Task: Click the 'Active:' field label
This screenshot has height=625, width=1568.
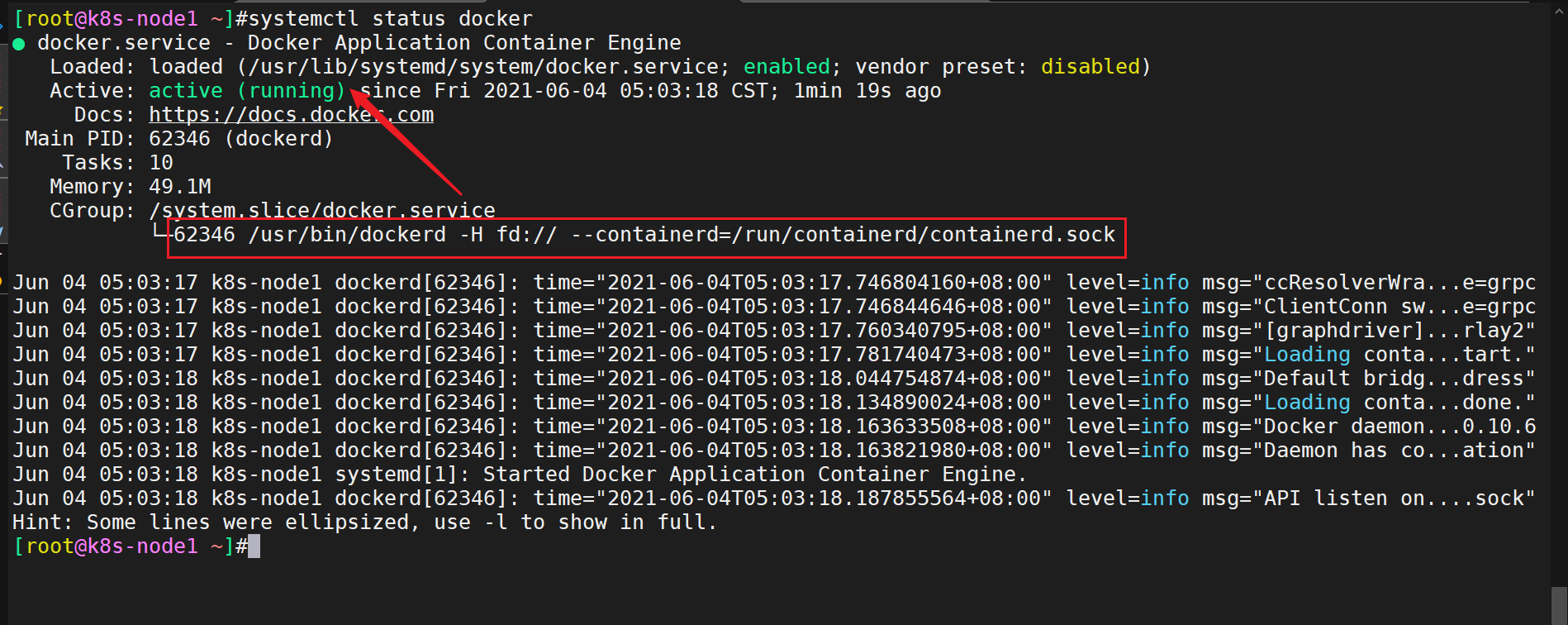Action: click(93, 90)
